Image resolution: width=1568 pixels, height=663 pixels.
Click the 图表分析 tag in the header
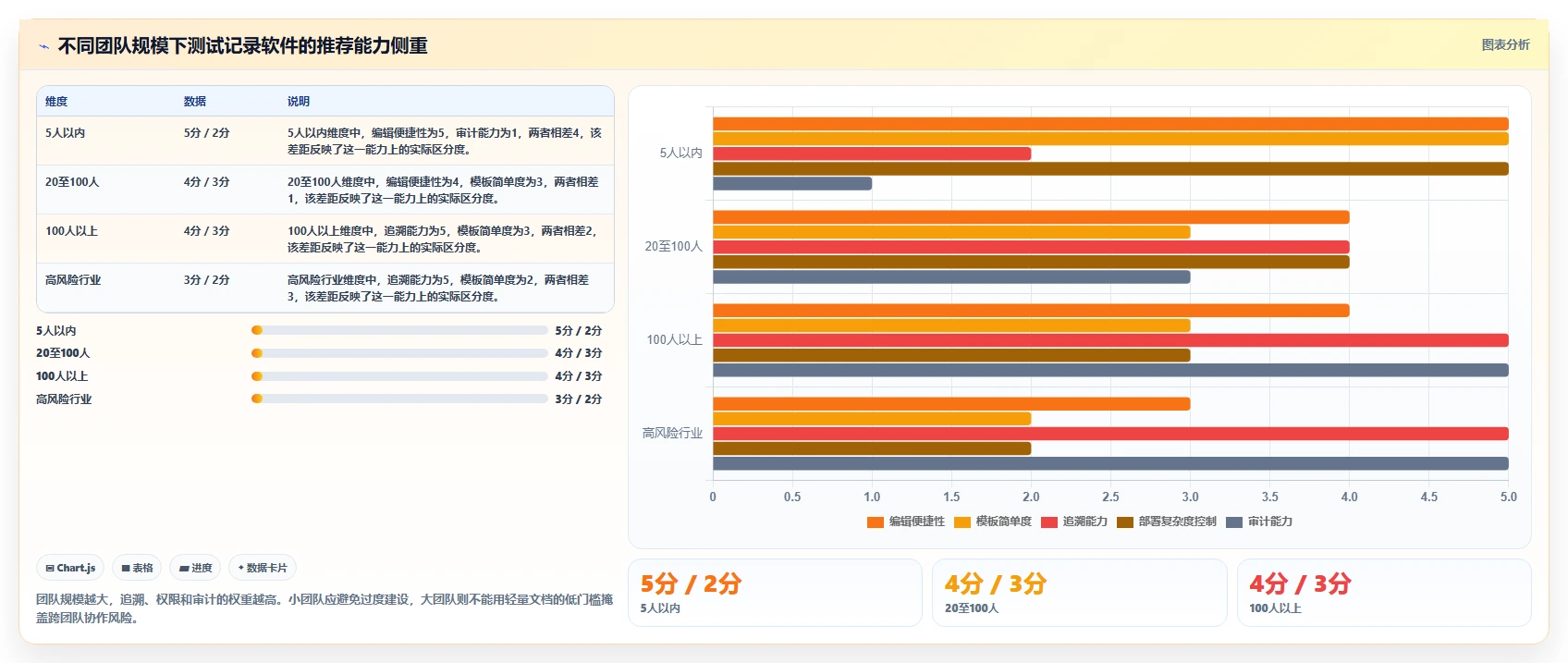tap(1505, 44)
